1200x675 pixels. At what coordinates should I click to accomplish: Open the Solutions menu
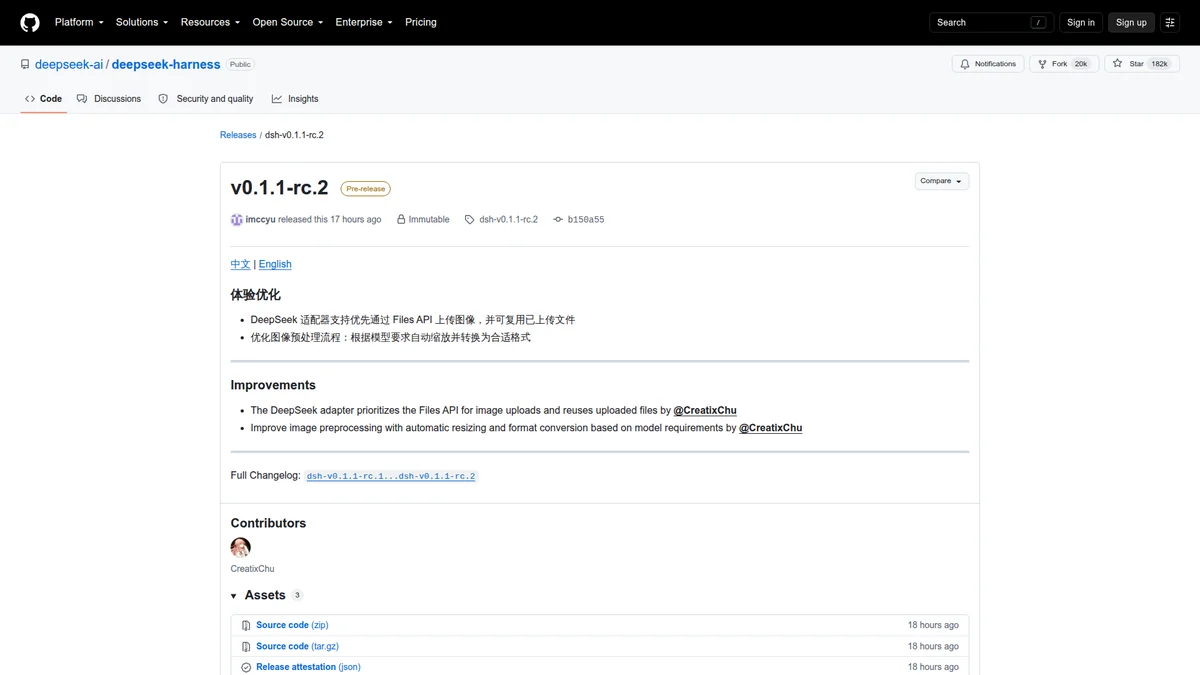(x=142, y=22)
